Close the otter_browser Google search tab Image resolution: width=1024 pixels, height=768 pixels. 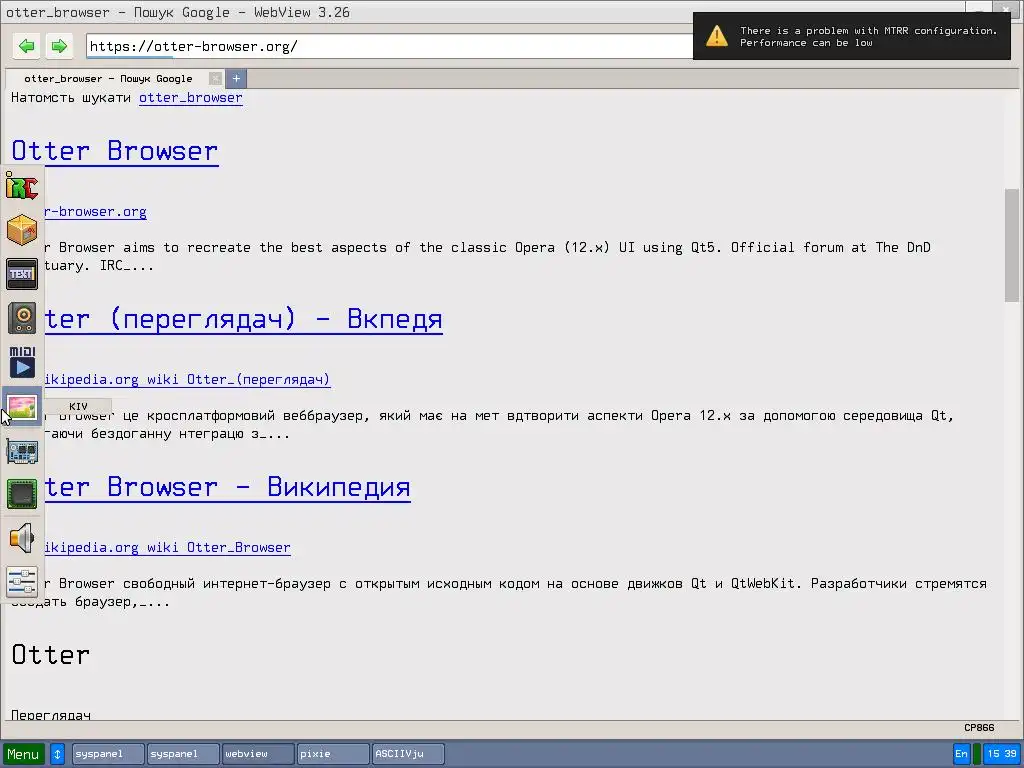coord(216,78)
